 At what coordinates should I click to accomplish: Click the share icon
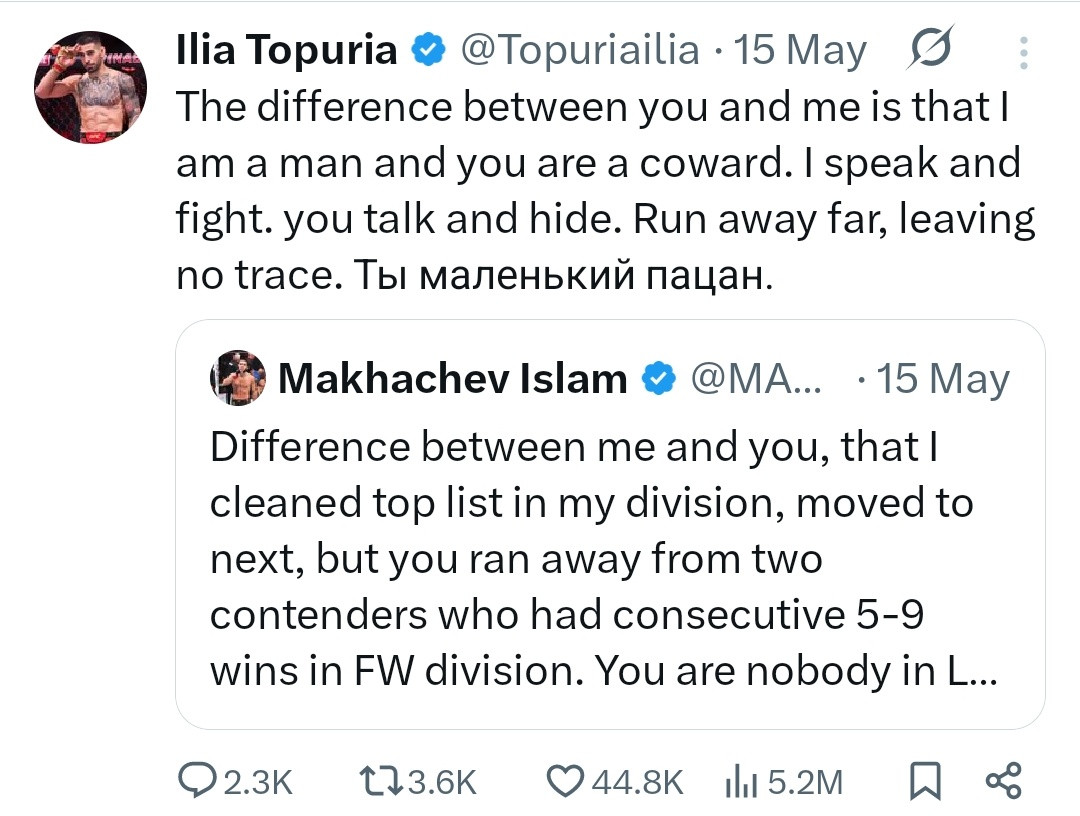point(1003,781)
